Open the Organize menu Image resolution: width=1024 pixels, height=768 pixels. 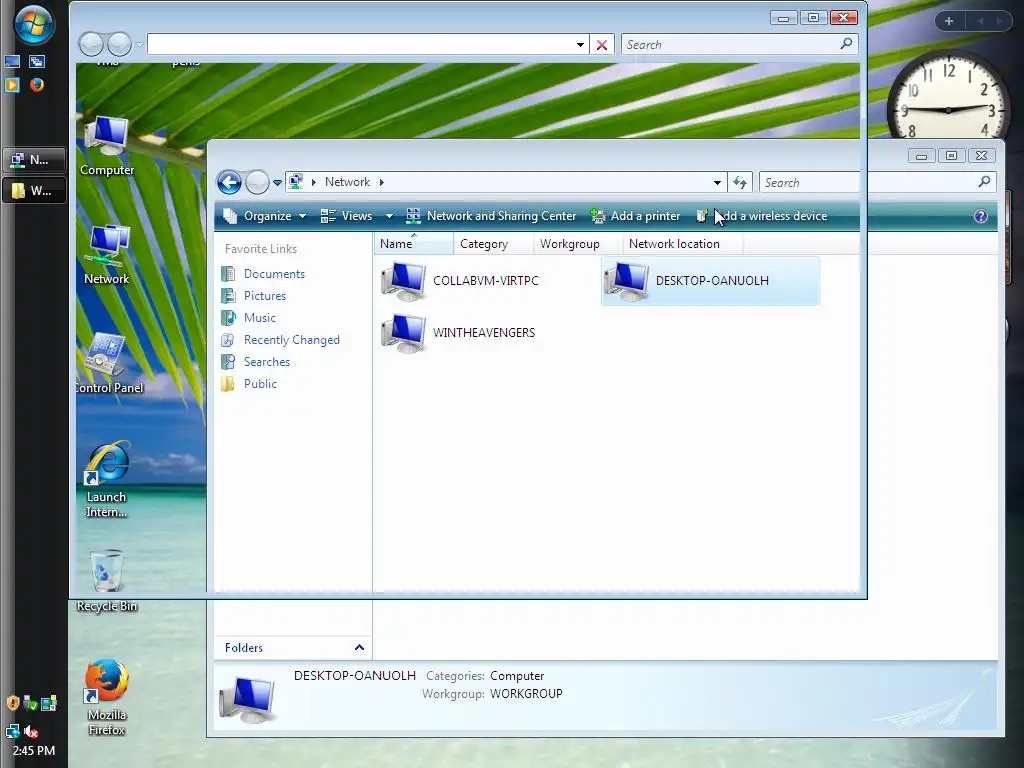click(264, 216)
